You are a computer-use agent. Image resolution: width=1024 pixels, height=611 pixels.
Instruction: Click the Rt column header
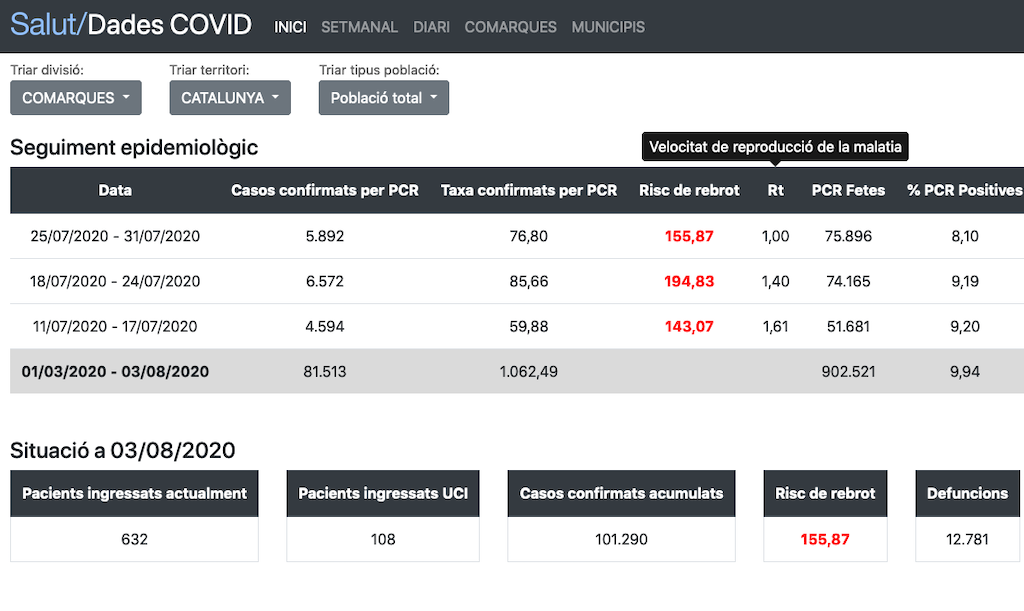coord(775,190)
